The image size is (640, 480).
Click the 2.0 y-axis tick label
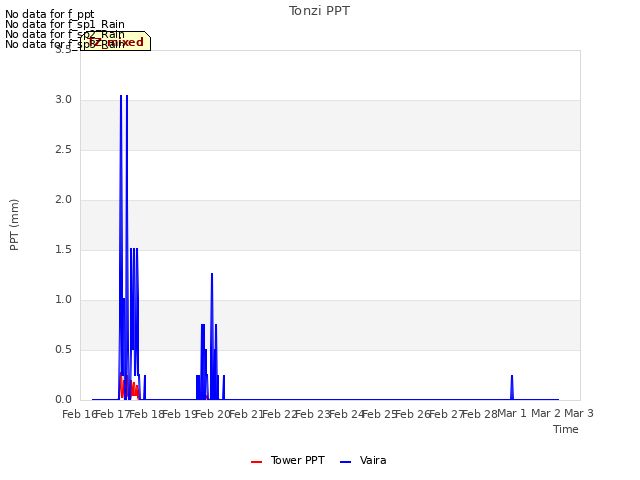64,200
